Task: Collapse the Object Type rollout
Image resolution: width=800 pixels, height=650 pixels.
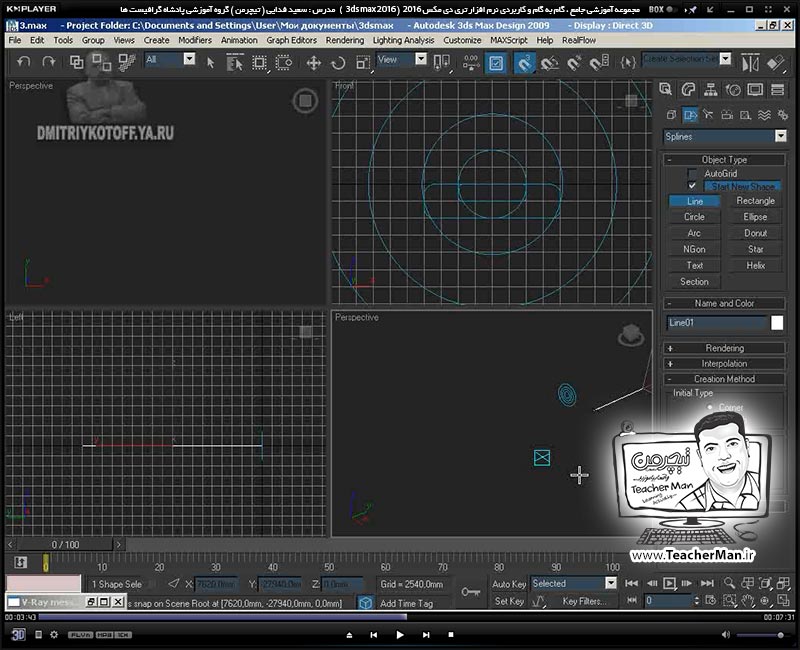Action: (724, 160)
